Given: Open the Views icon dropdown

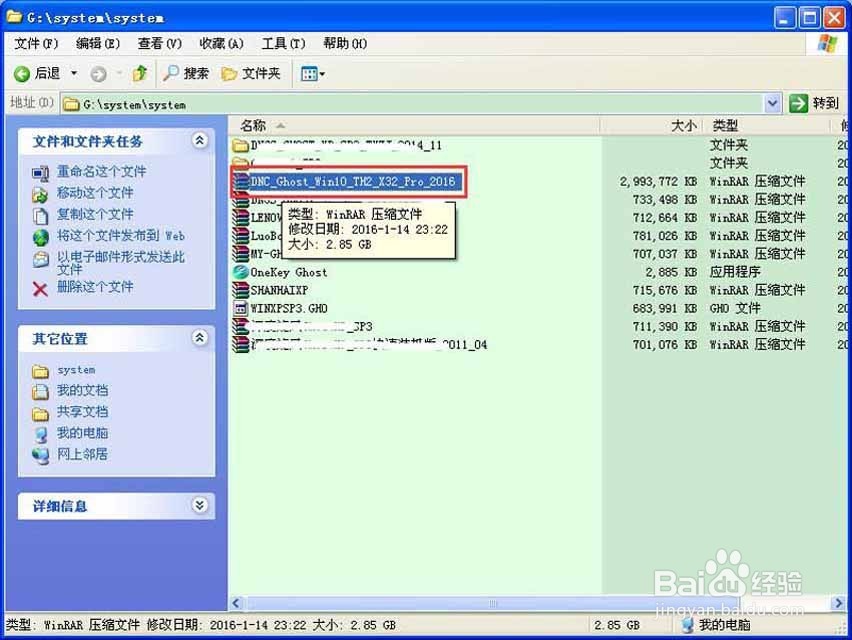Looking at the screenshot, I should pyautogui.click(x=312, y=74).
